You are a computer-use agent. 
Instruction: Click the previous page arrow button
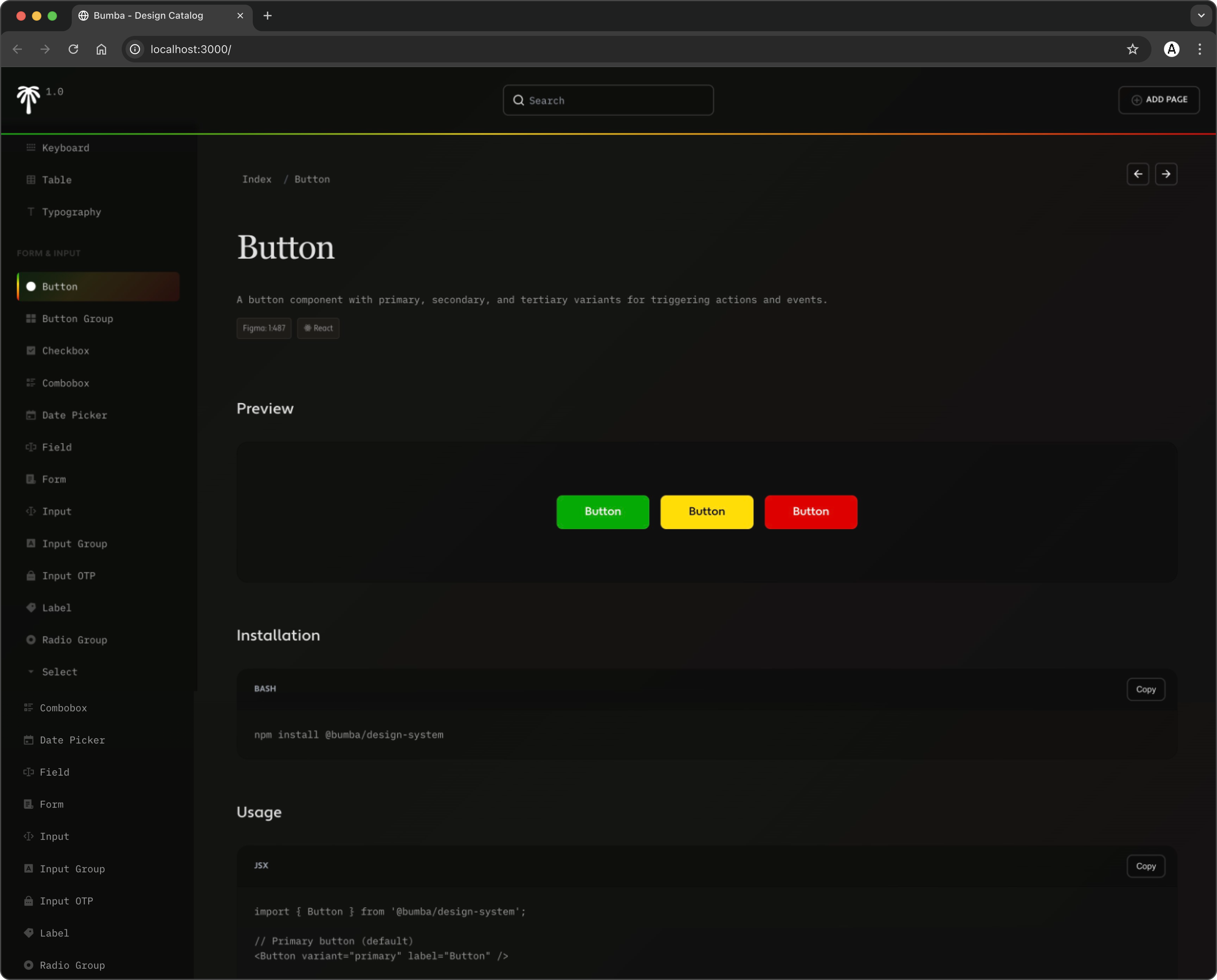pyautogui.click(x=1137, y=174)
